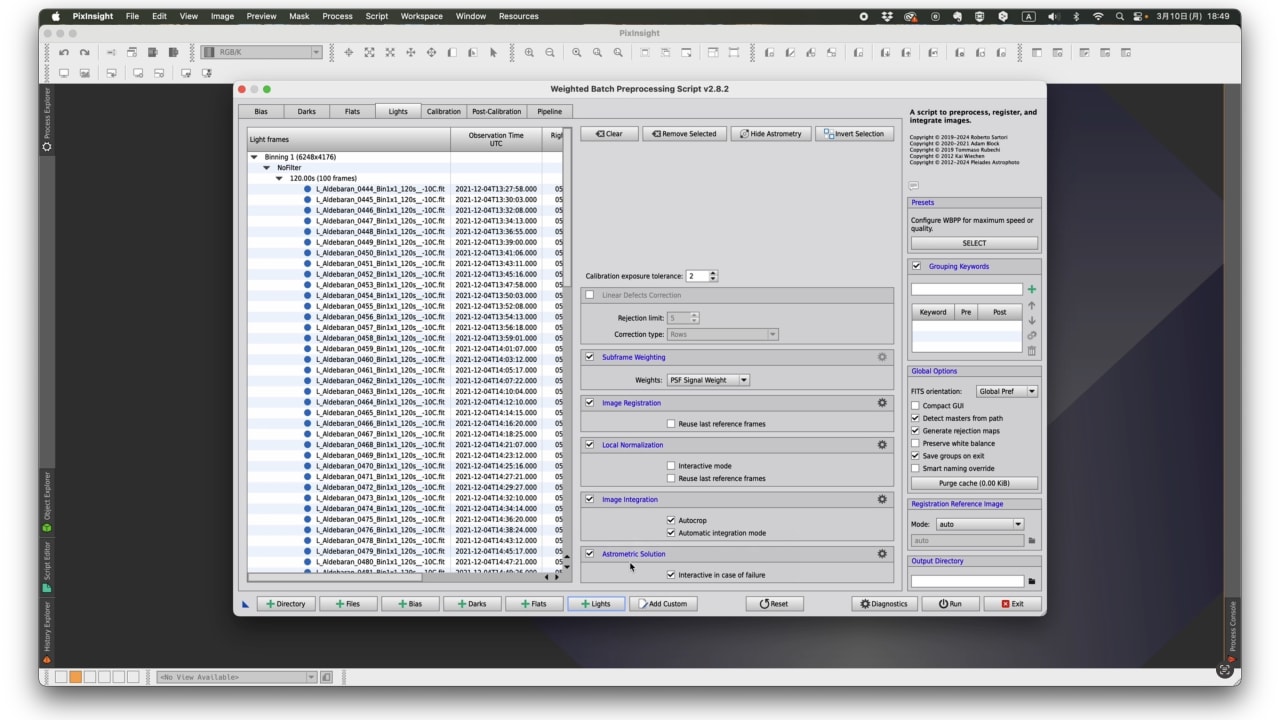Enable Linear Defects Correction checkbox

click(x=590, y=295)
